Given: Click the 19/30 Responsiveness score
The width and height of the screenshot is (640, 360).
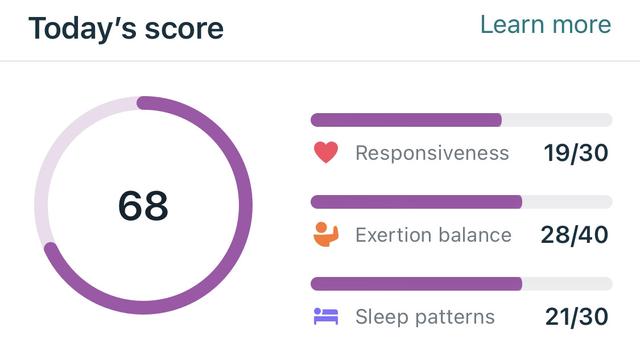Looking at the screenshot, I should (x=576, y=153).
